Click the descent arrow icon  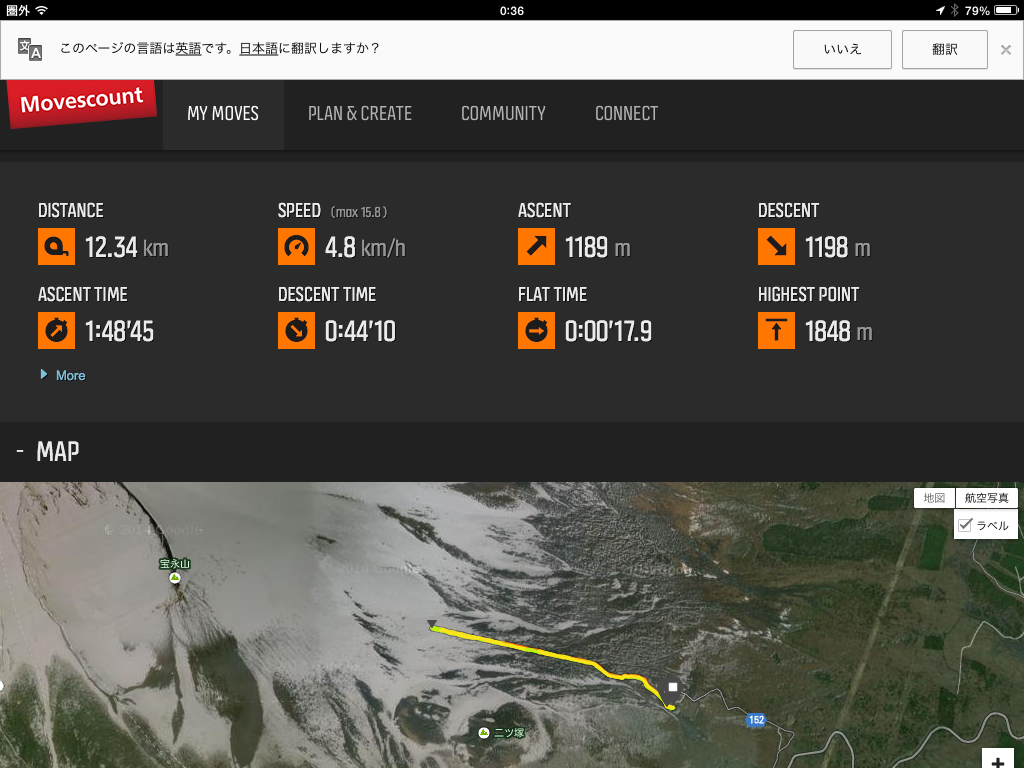(x=776, y=247)
